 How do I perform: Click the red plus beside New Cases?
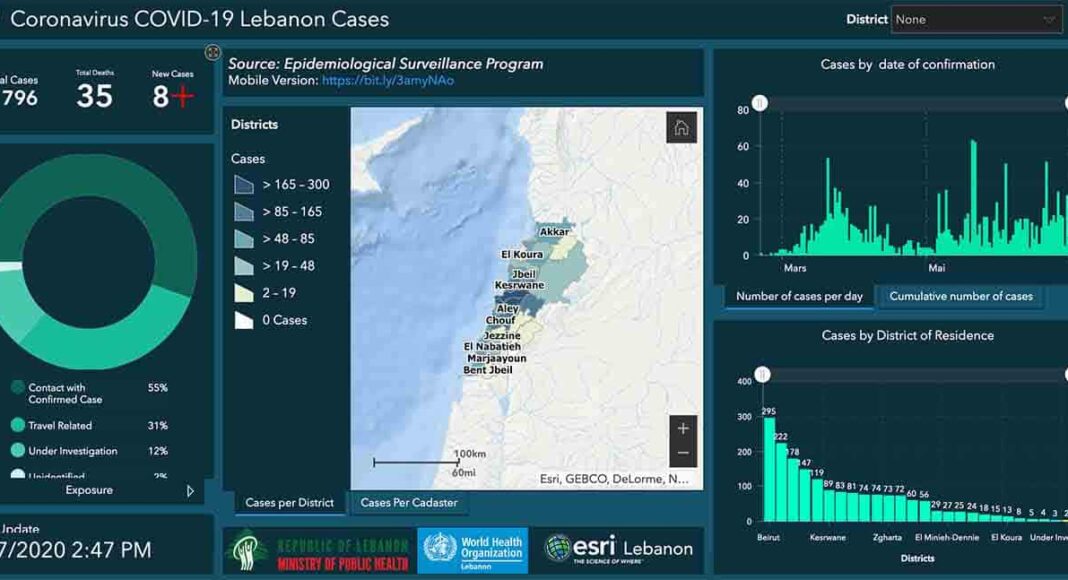coord(181,97)
